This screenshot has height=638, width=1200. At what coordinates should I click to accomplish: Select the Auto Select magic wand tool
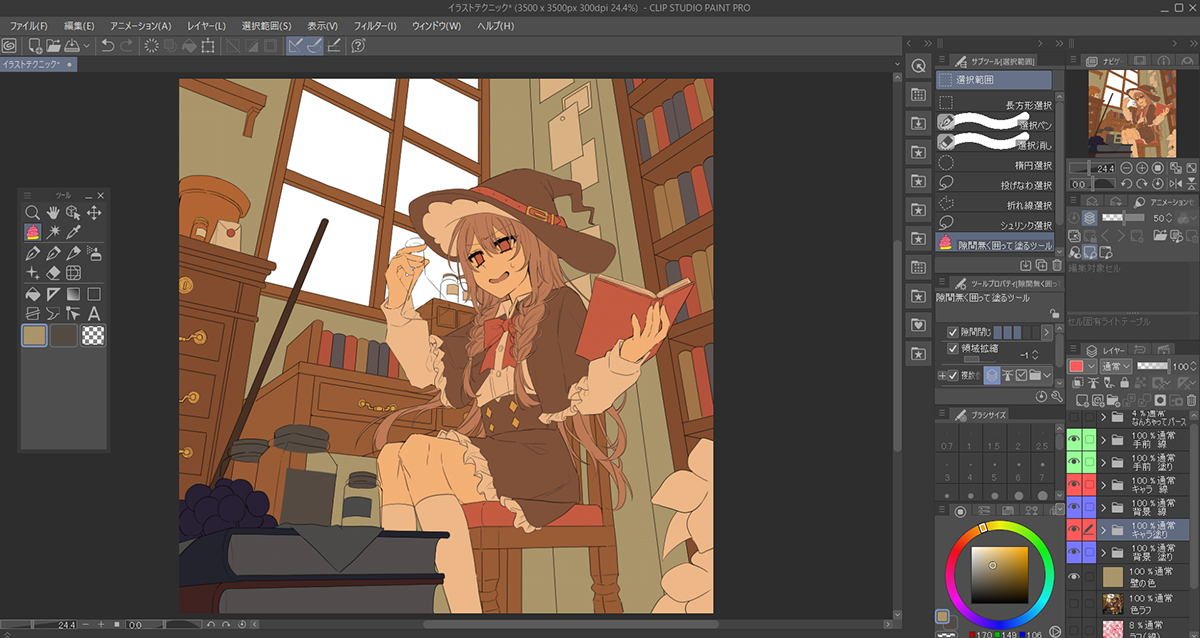(53, 232)
